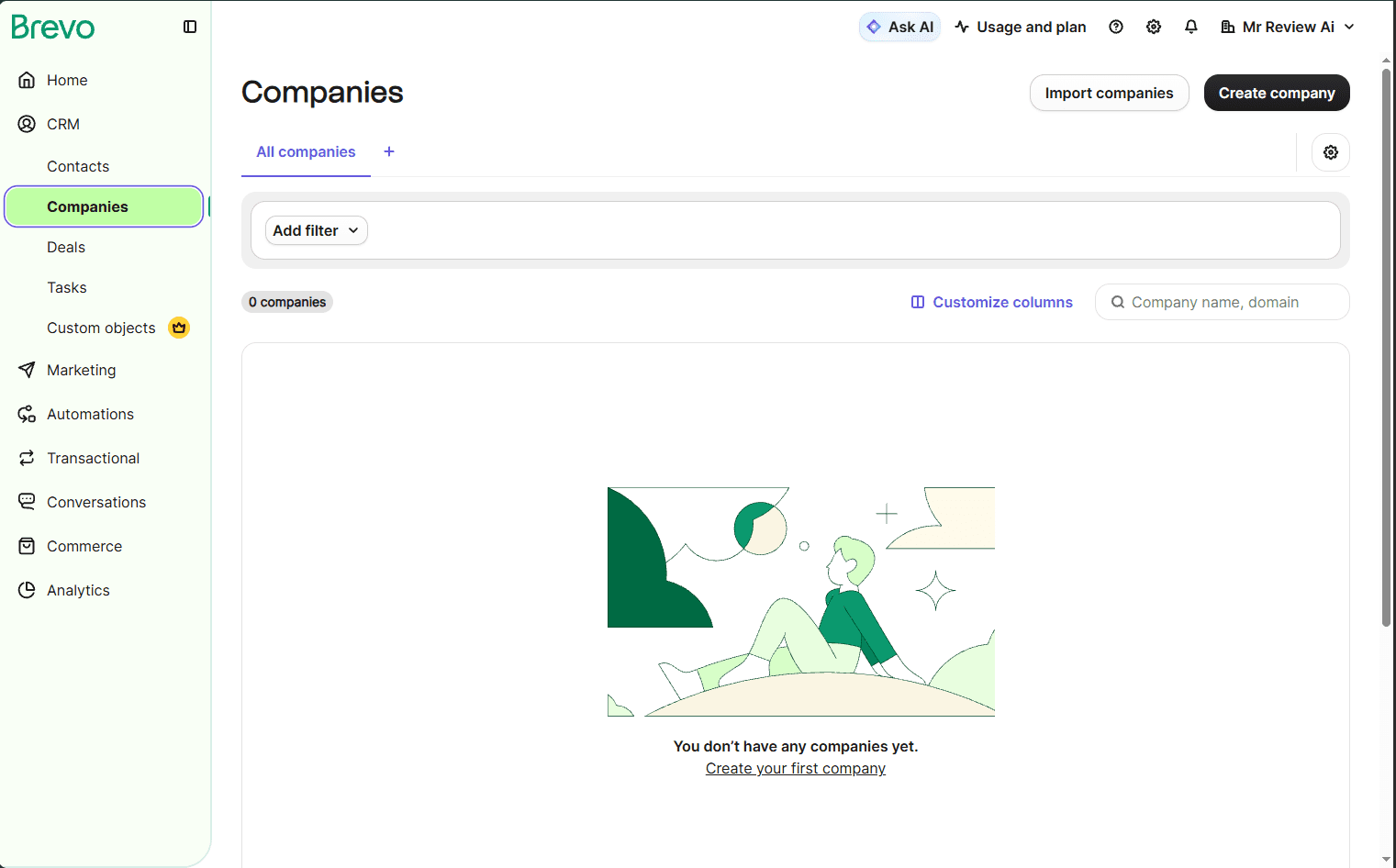
Task: Select the All companies tab
Action: [x=306, y=151]
